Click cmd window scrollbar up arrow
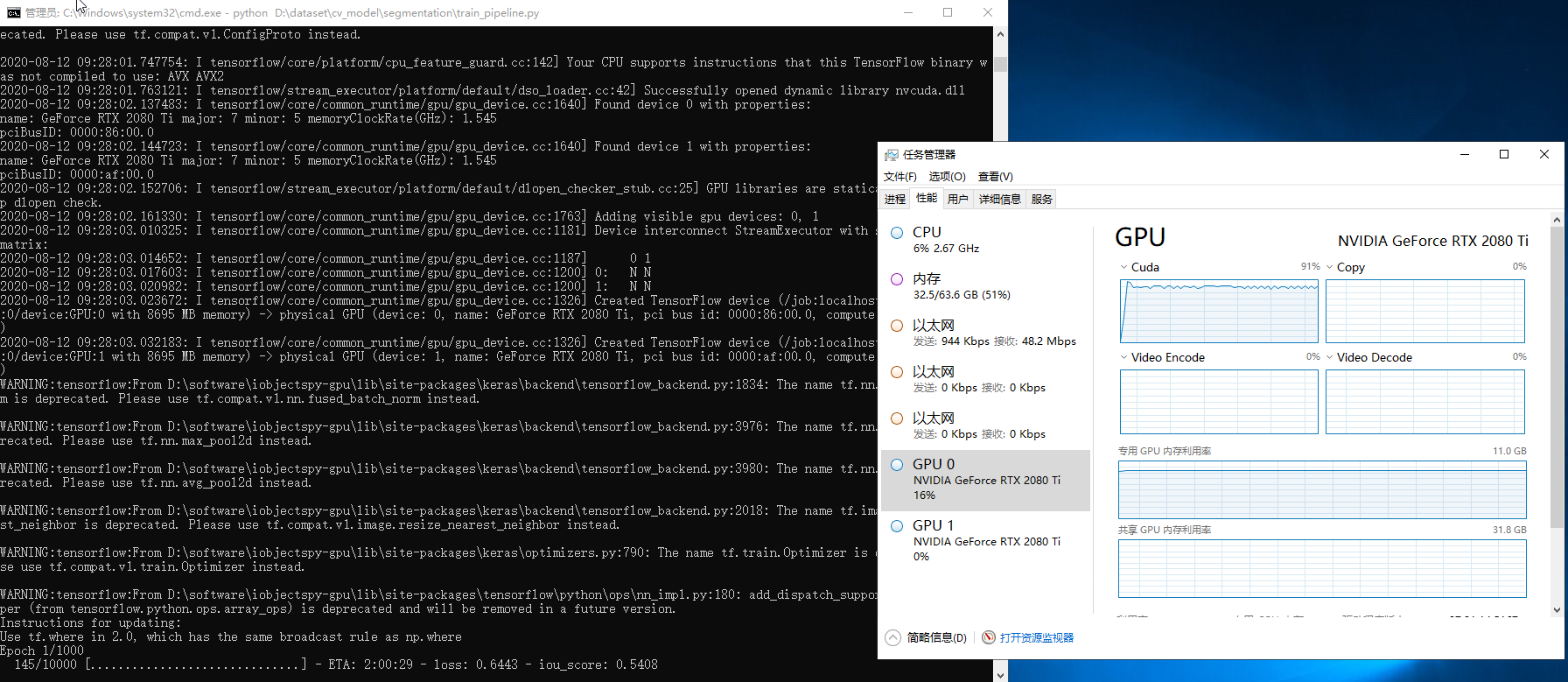Viewport: 1568px width, 682px height. point(1000,34)
